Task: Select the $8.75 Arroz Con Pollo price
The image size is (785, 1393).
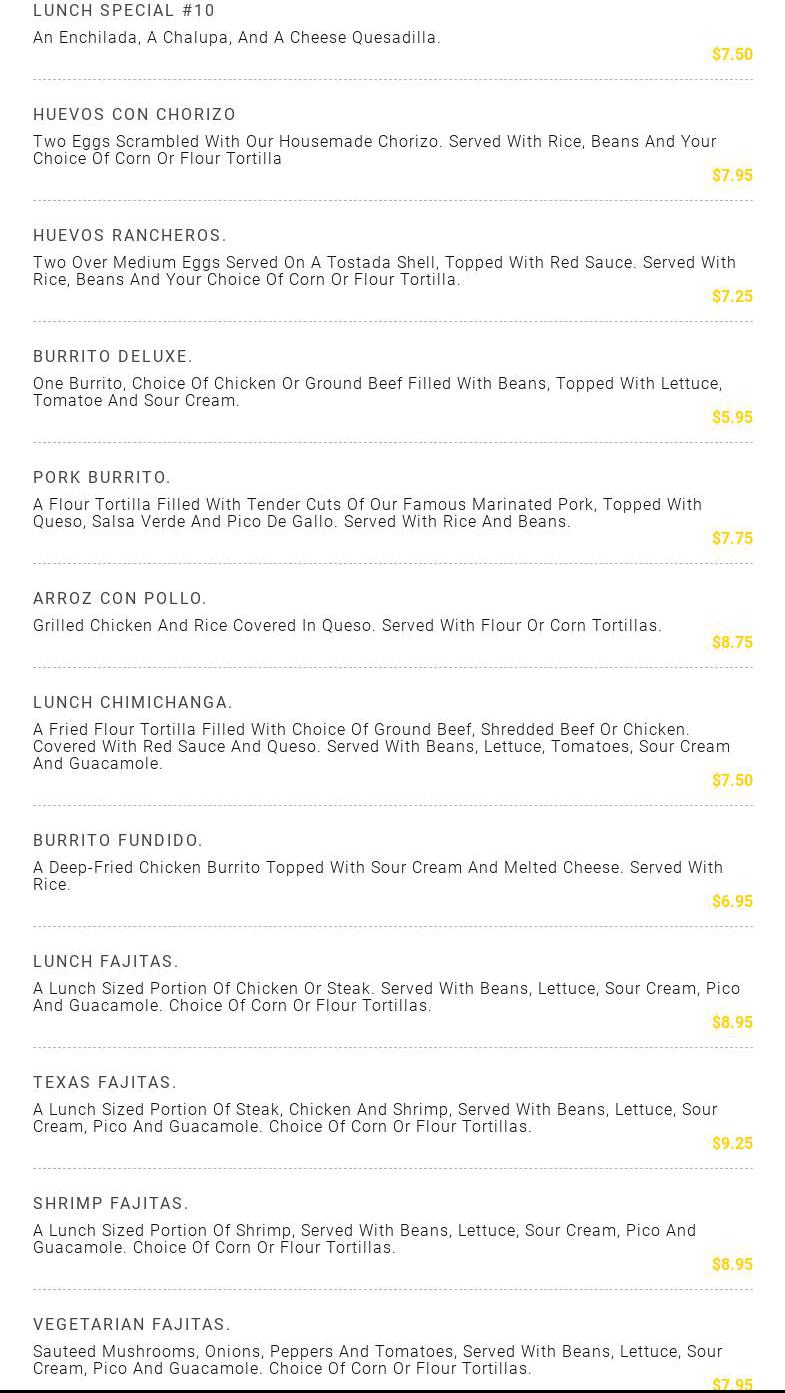Action: coord(732,642)
